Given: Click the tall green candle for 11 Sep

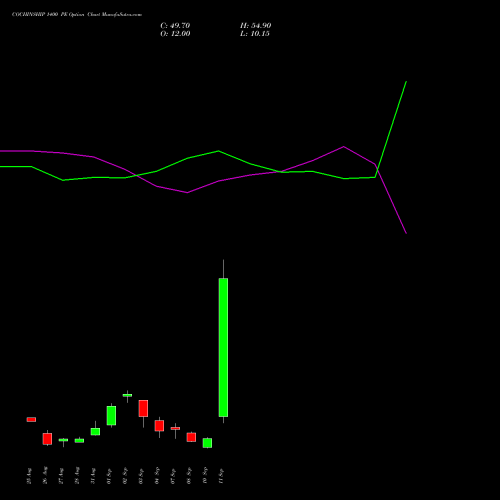Looking at the screenshot, I should click(223, 347).
